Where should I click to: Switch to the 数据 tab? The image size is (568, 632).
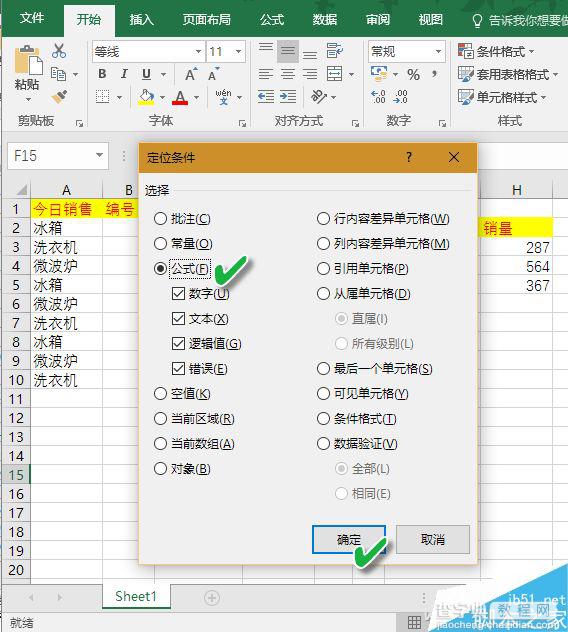tap(325, 19)
